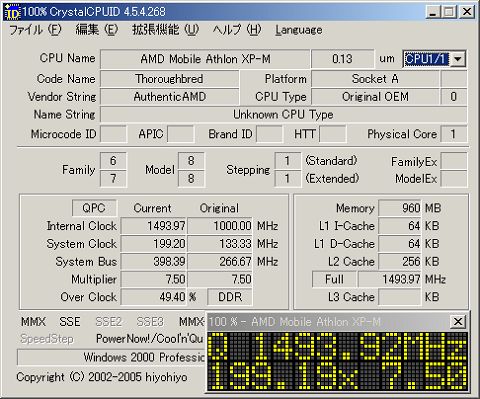Open the 拡張機能 (U) menu
The height and width of the screenshot is (399, 480).
point(165,30)
